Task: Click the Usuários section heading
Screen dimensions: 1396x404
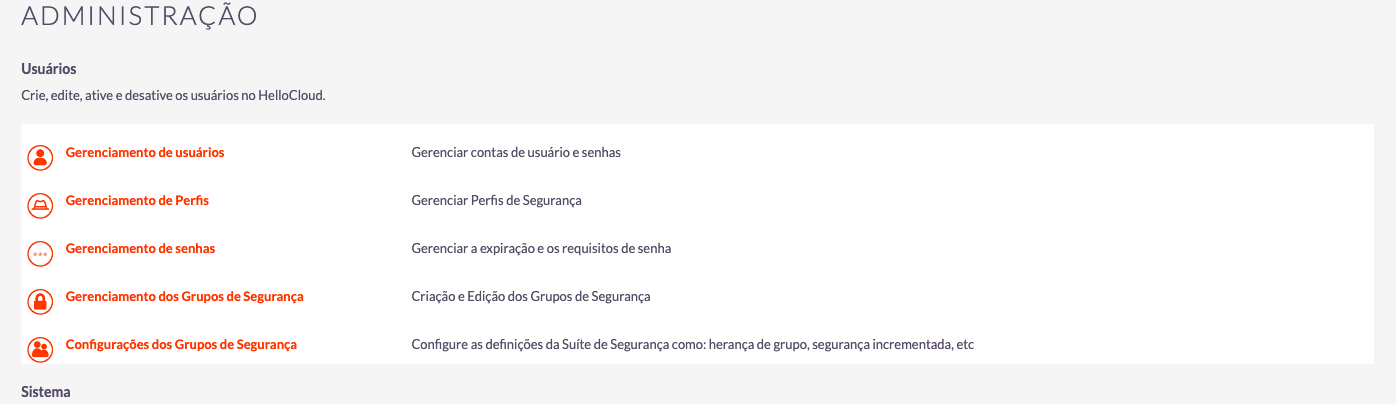Action: pyautogui.click(x=49, y=70)
